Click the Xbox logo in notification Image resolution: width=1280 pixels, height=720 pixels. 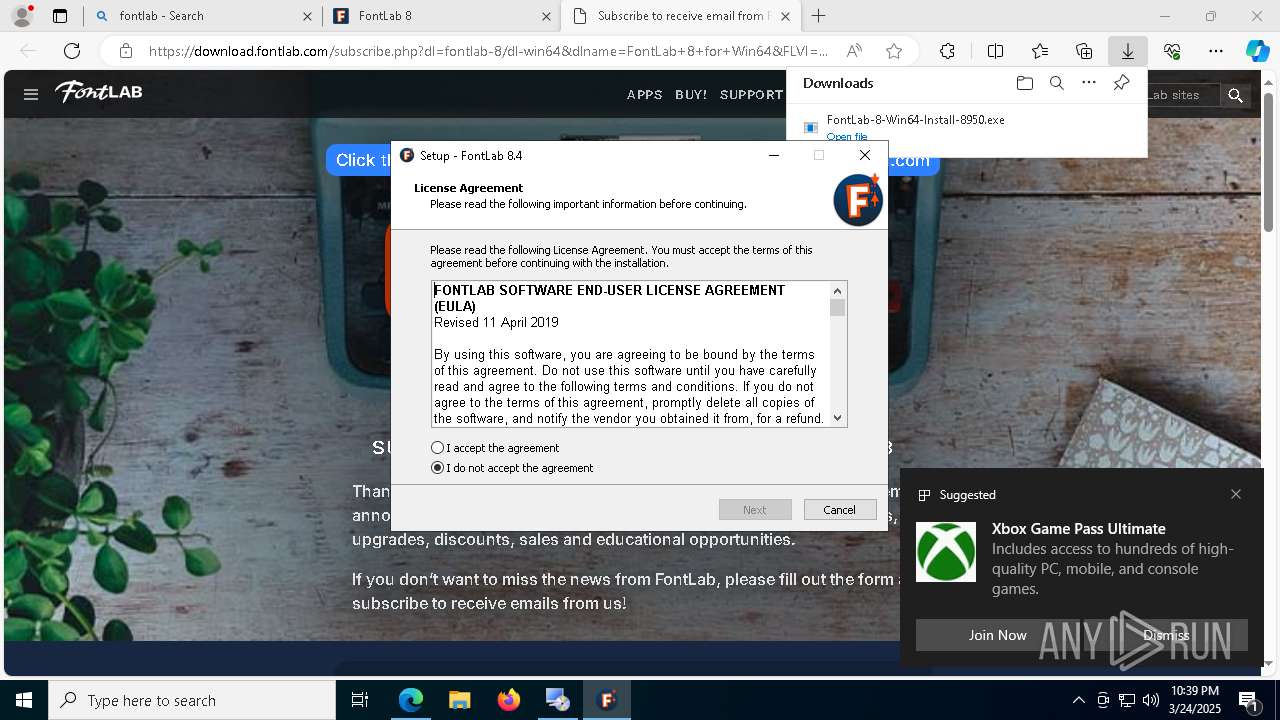tap(946, 552)
